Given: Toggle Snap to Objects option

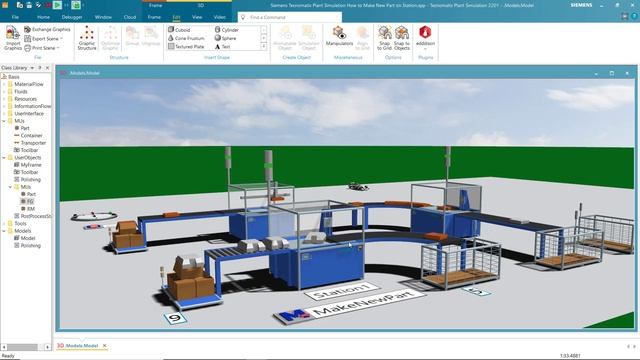Looking at the screenshot, I should 402,38.
